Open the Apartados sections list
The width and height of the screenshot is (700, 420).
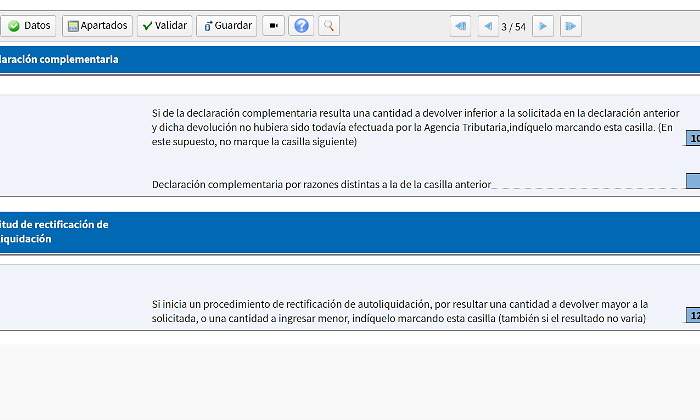click(x=97, y=26)
